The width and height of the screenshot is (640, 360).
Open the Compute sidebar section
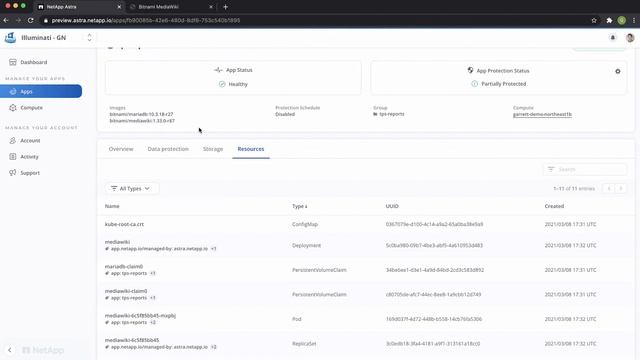[31, 108]
